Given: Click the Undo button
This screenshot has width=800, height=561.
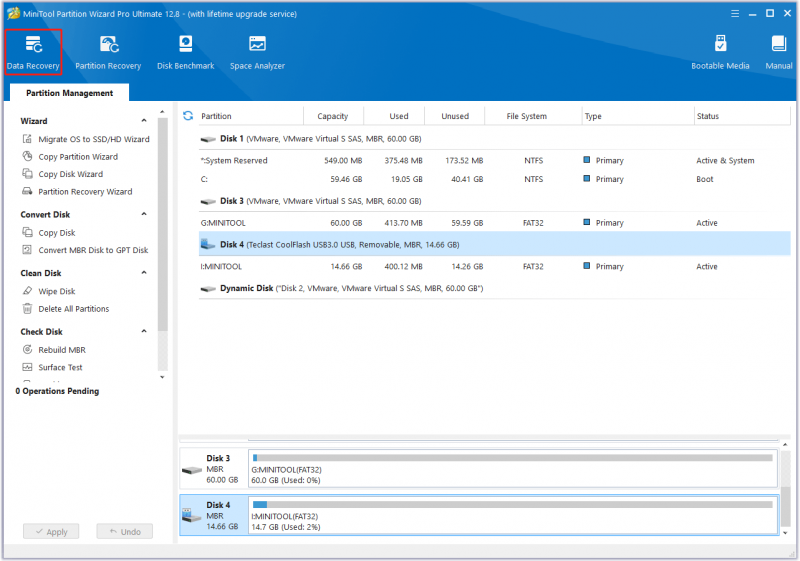Looking at the screenshot, I should (x=124, y=531).
